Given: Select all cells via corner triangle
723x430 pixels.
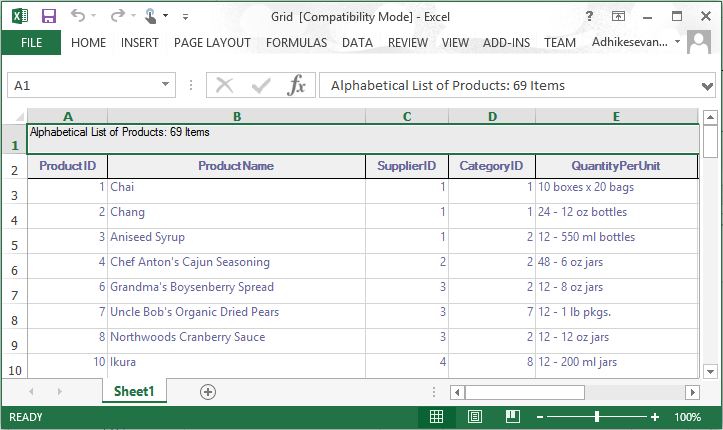Looking at the screenshot, I should tap(19, 116).
